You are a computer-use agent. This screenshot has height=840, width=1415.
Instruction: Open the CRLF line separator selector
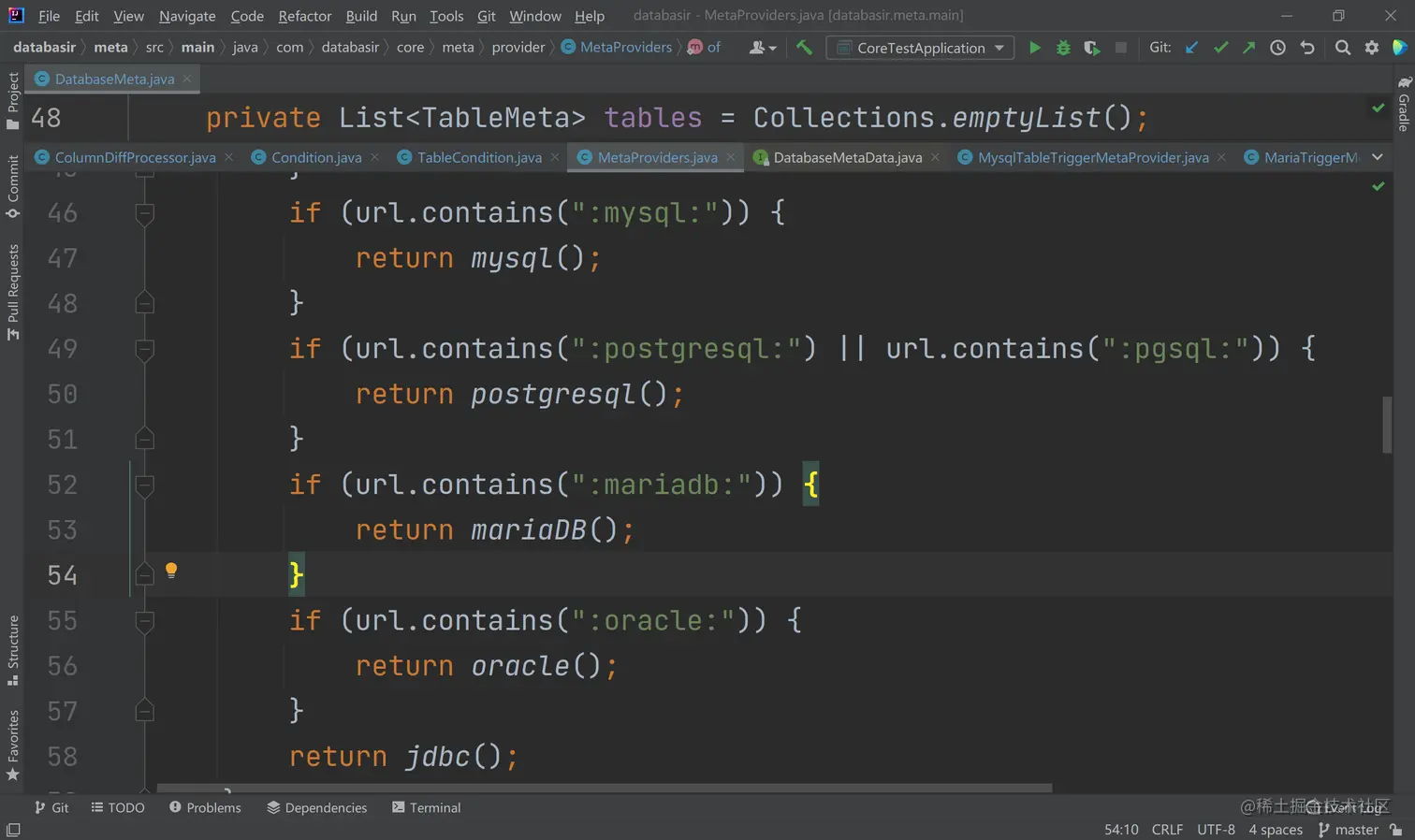tap(1167, 830)
